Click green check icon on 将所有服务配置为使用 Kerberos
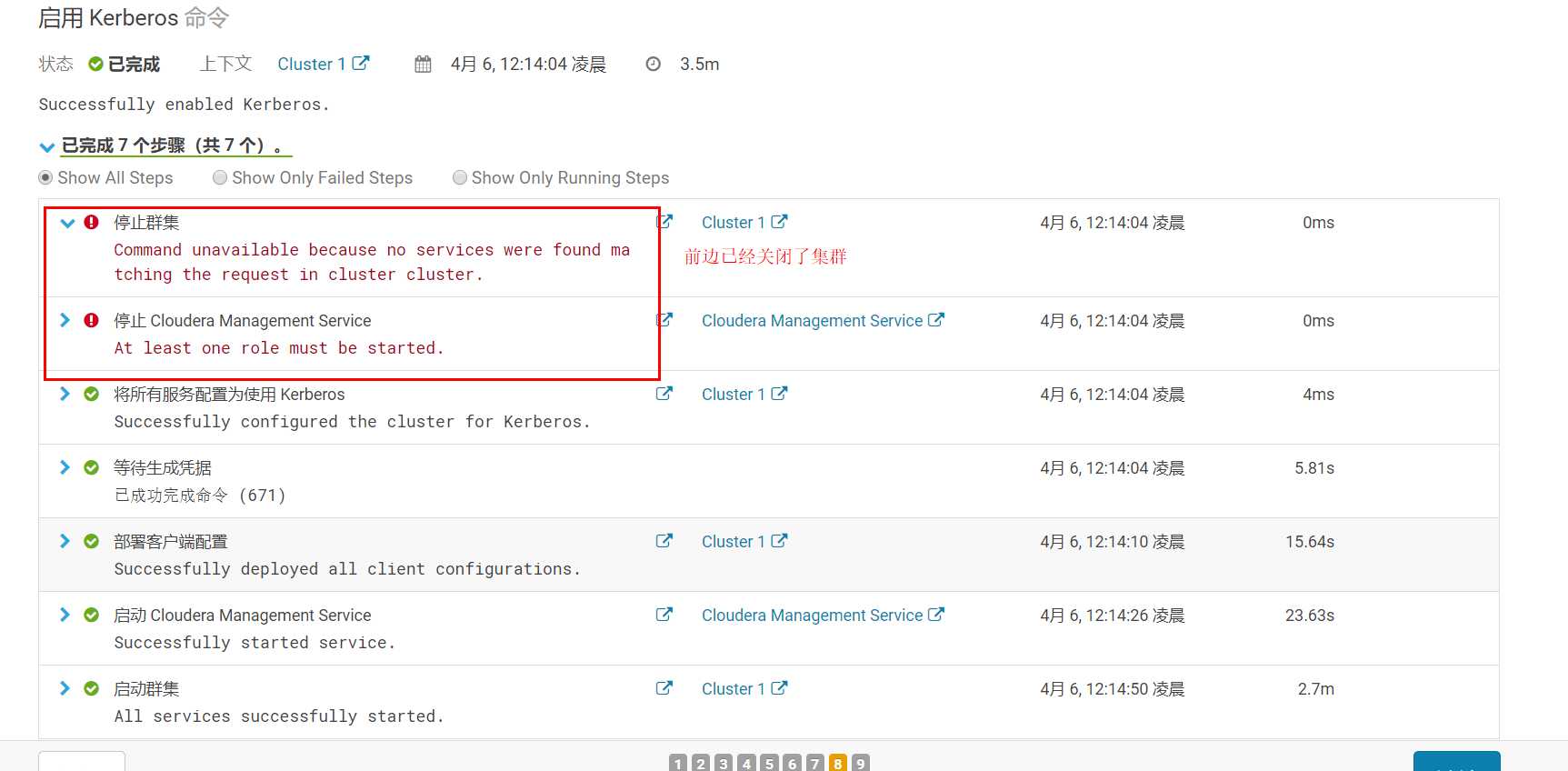1568x771 pixels. [x=92, y=394]
